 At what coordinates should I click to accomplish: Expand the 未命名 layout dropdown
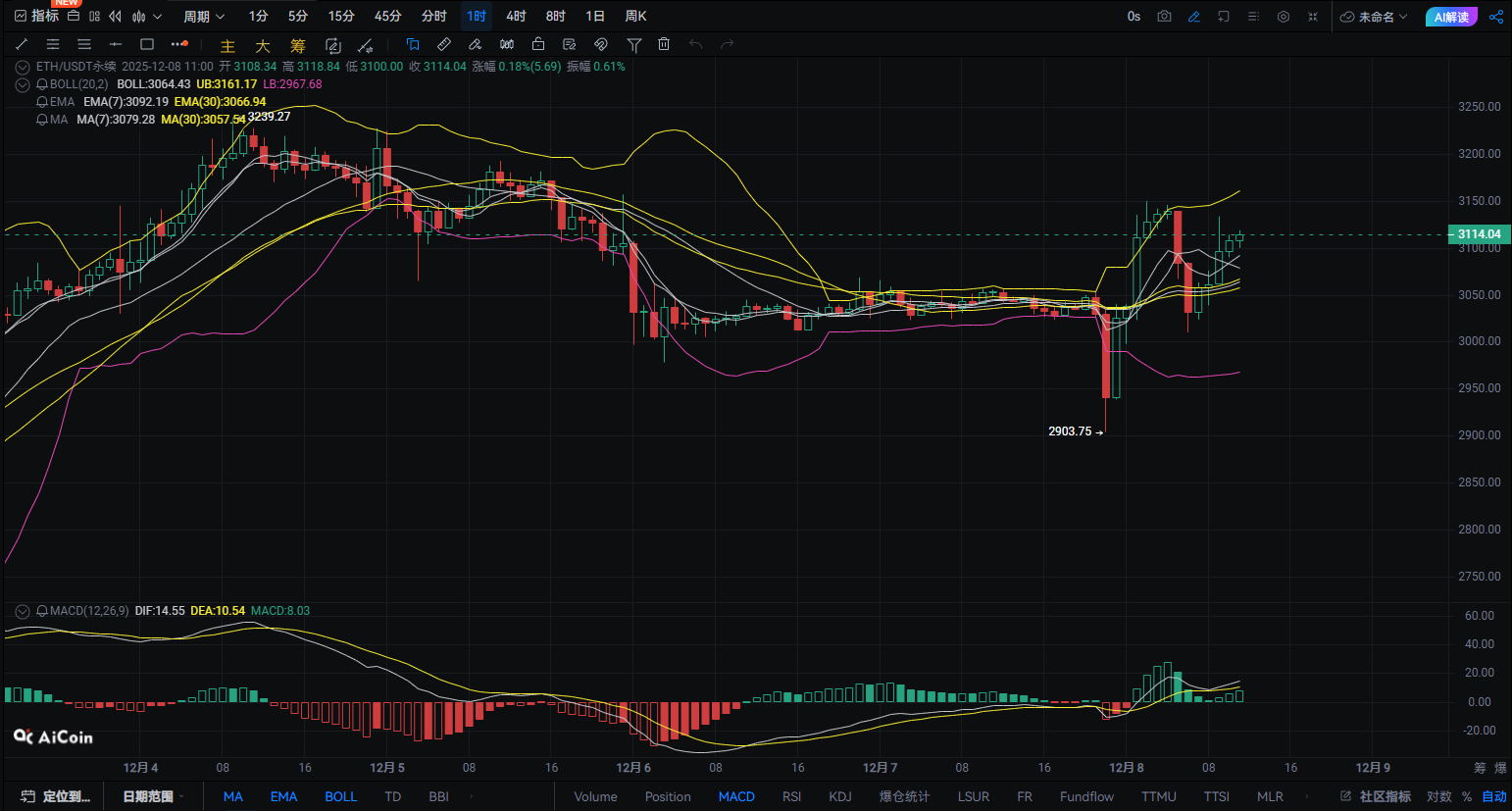[1375, 17]
